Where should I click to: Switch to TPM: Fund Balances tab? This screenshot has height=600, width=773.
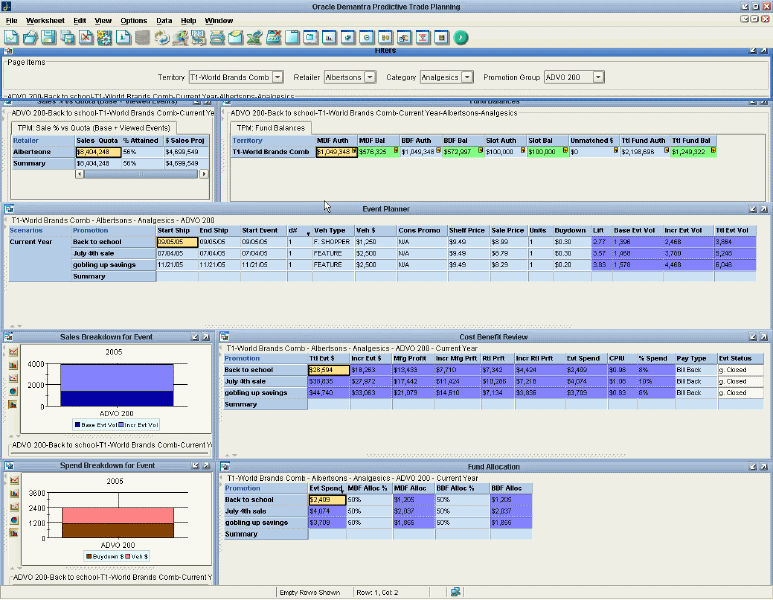[x=269, y=128]
